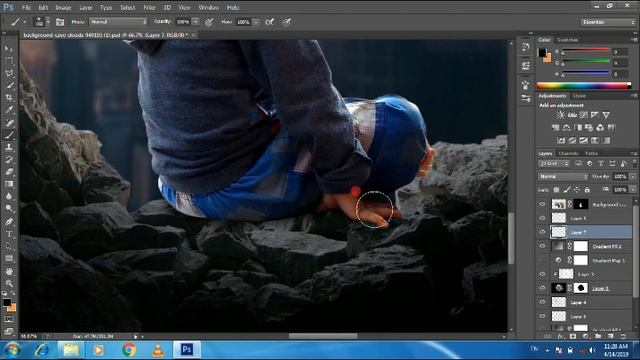Select the Eraser tool
The image size is (640, 360).
9,172
